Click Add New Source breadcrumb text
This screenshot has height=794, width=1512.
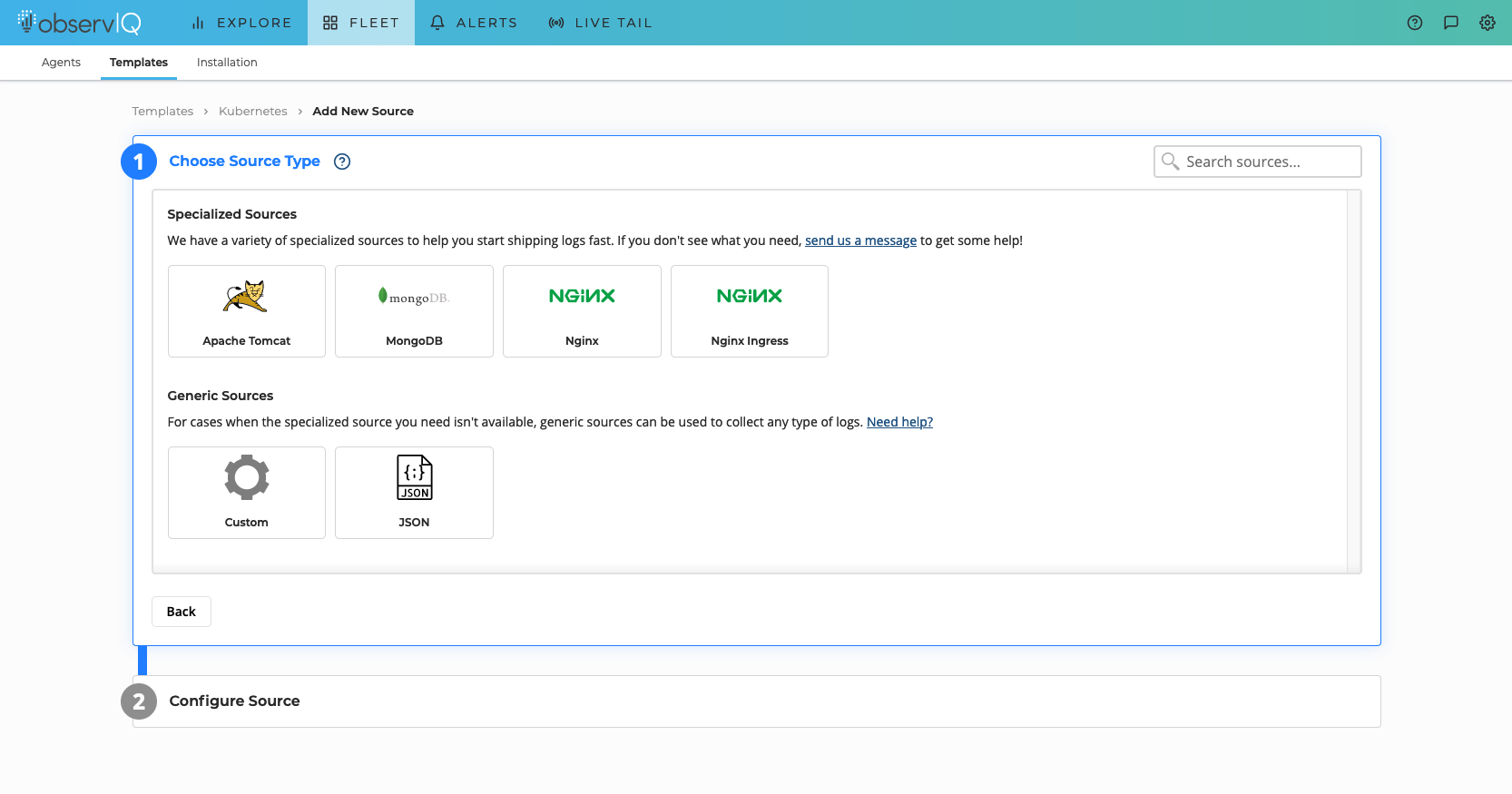pos(363,111)
